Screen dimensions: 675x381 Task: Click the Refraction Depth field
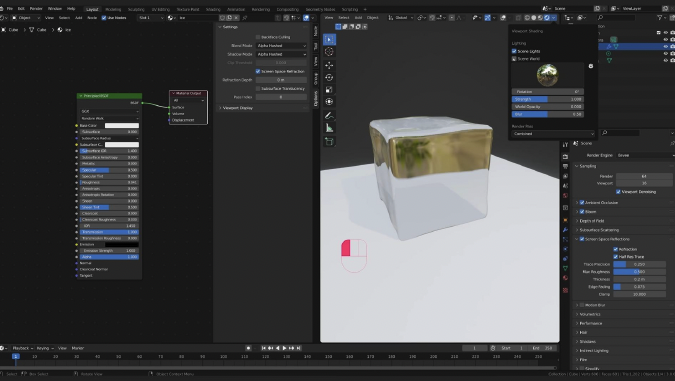click(x=281, y=80)
